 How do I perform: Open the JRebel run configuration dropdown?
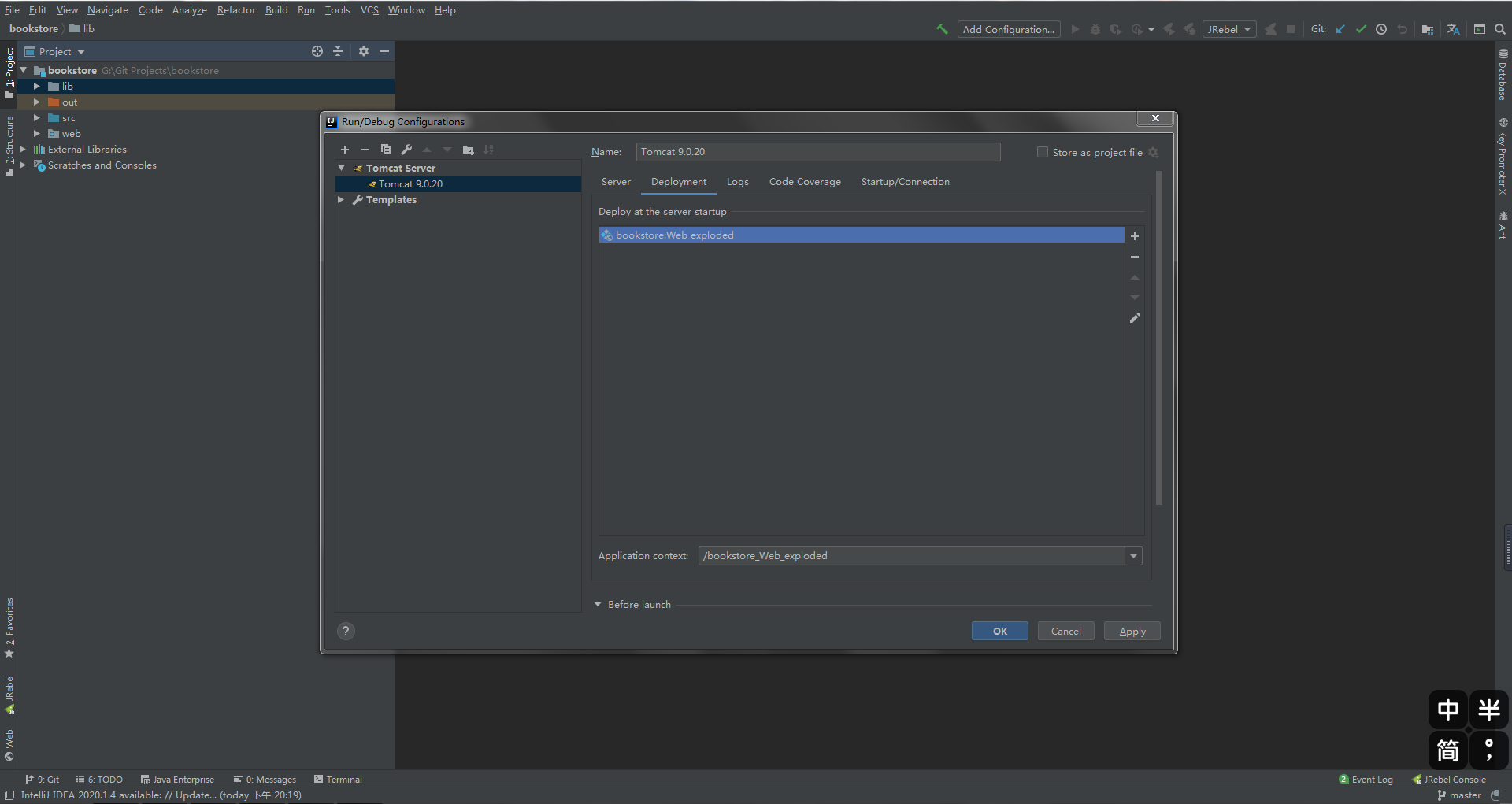click(1229, 29)
